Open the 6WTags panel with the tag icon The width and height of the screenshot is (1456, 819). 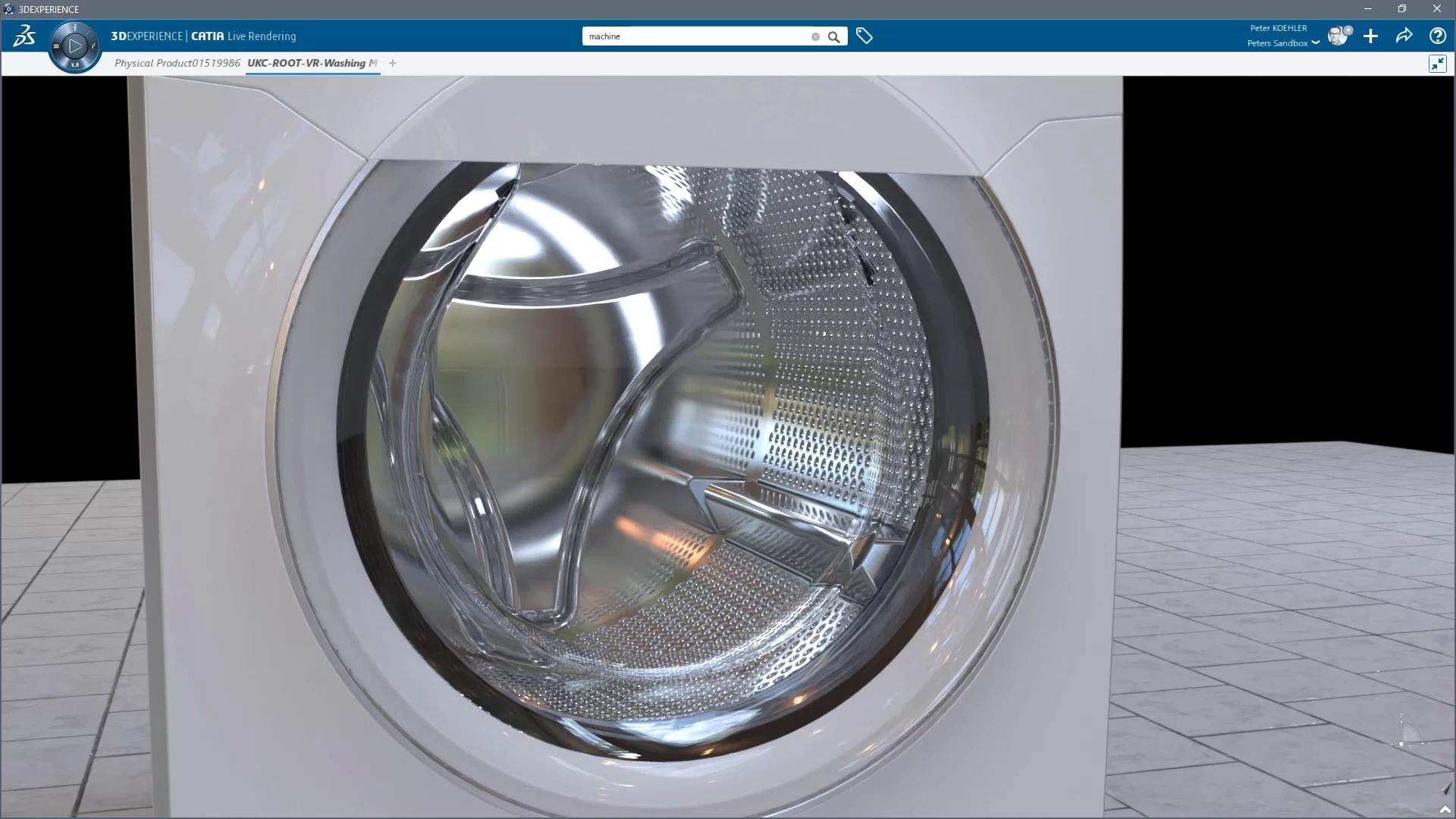(x=864, y=36)
